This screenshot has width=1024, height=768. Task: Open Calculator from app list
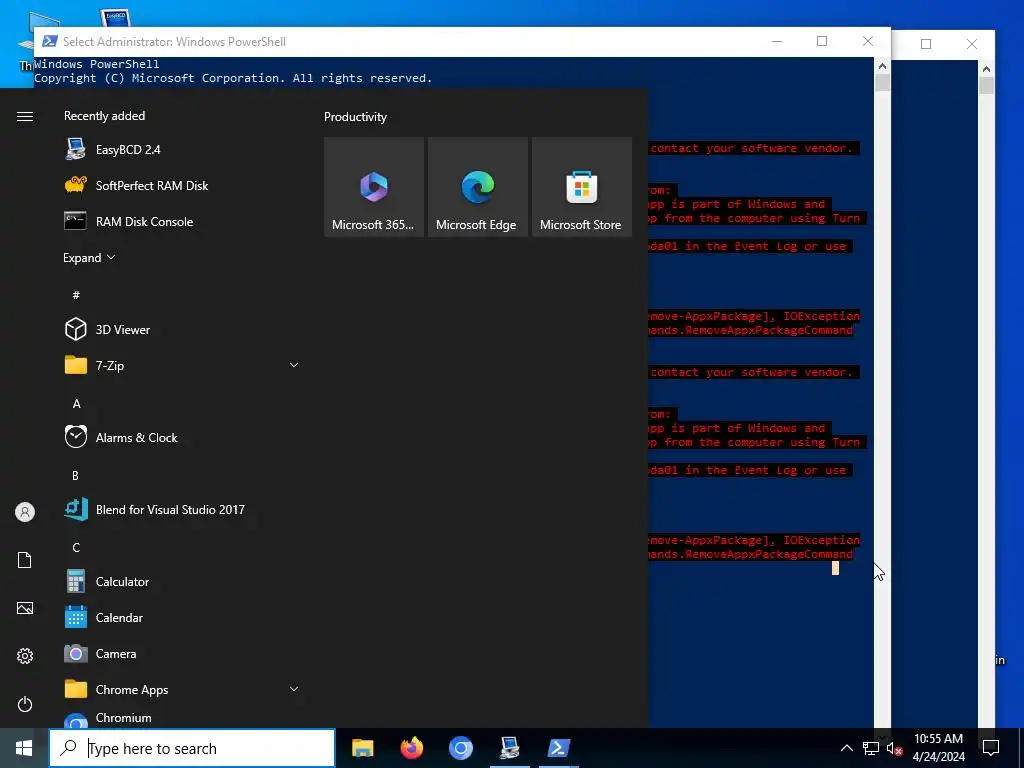tap(182, 581)
